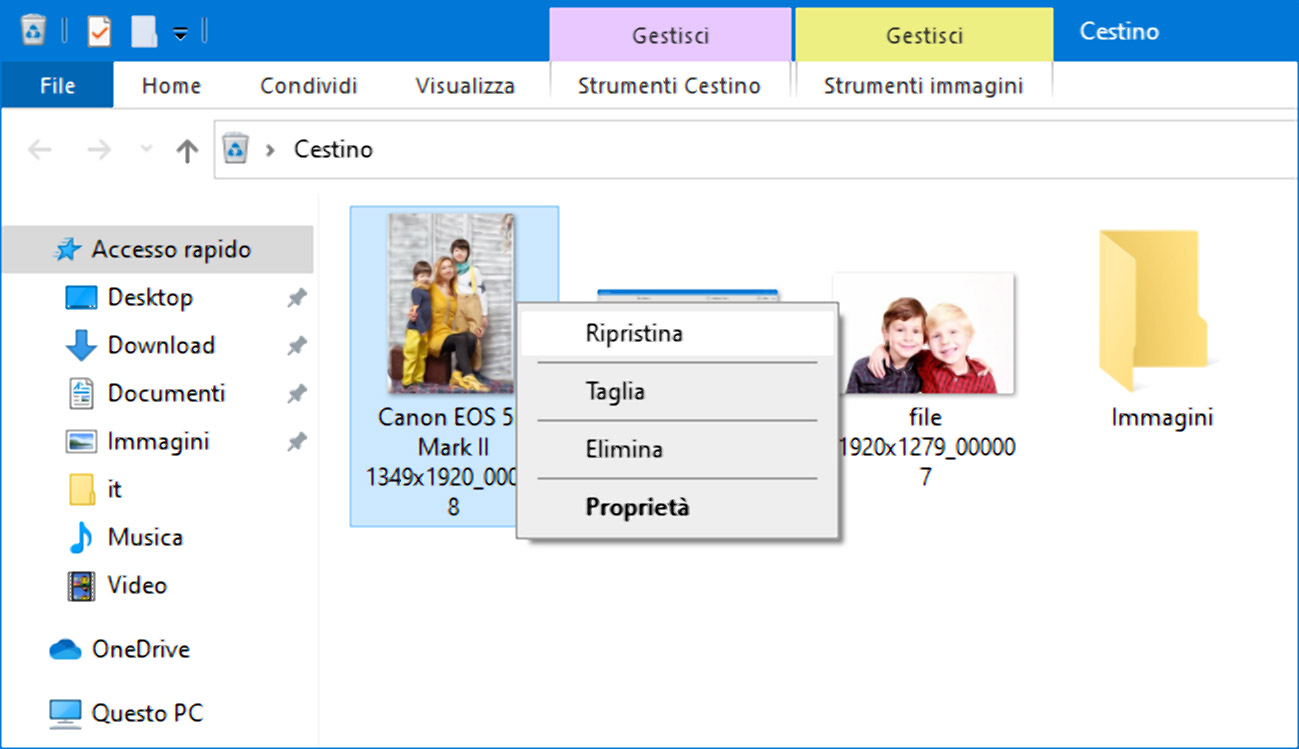Image resolution: width=1299 pixels, height=749 pixels.
Task: Select Musica in the navigation pane
Action: pyautogui.click(x=145, y=538)
